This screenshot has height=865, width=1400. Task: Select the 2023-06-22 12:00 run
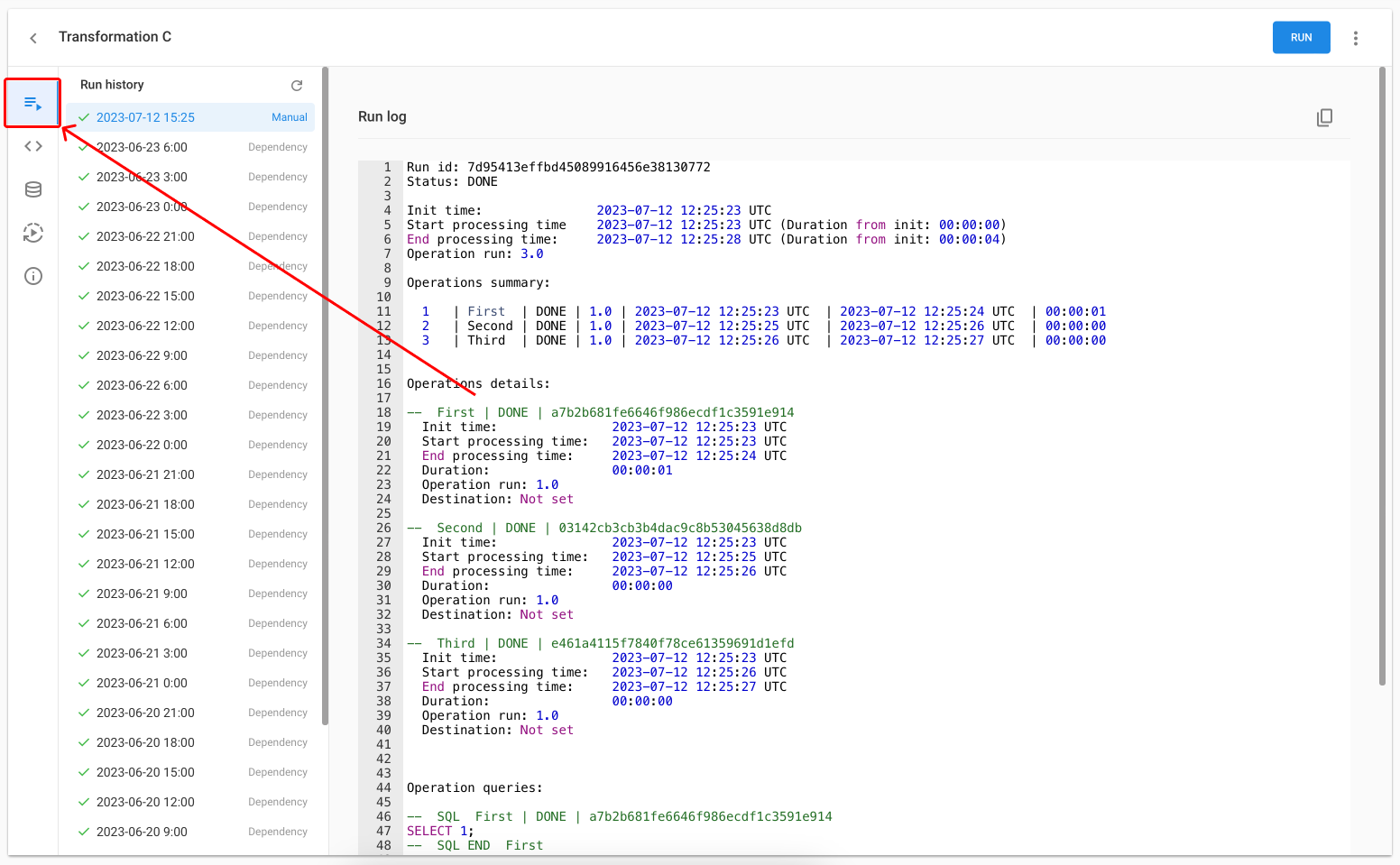coord(190,326)
